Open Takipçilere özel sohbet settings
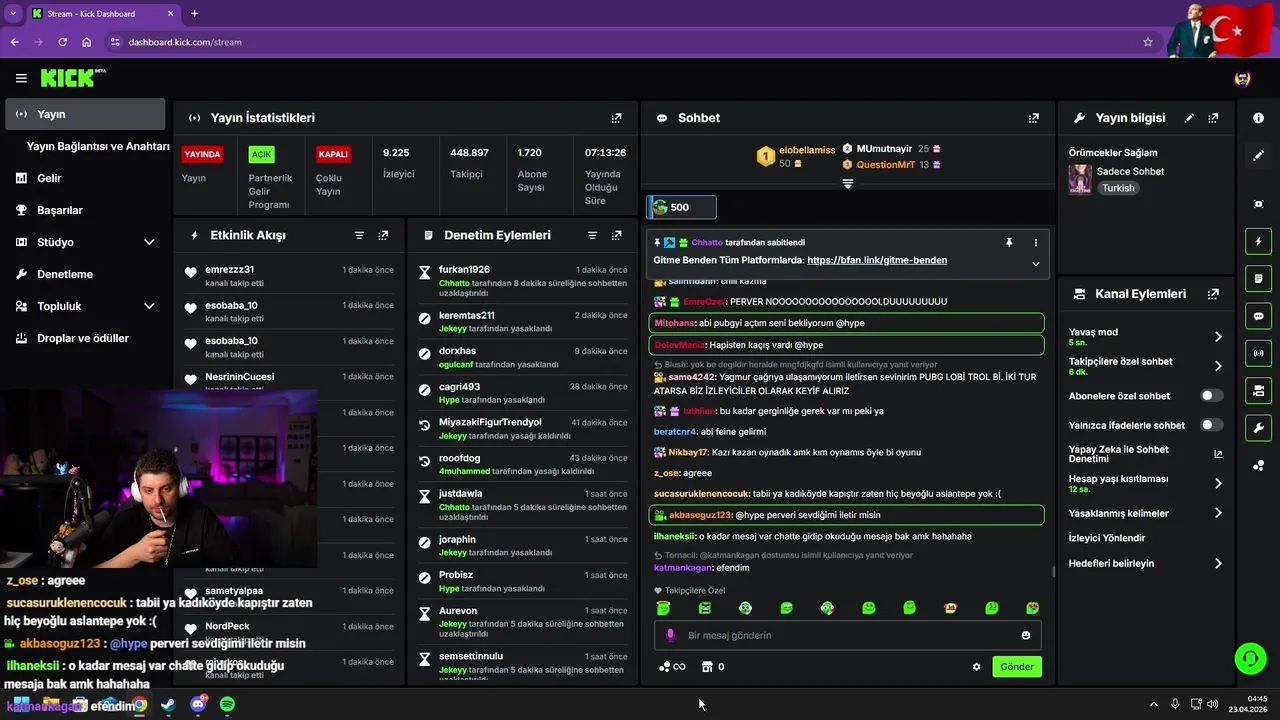Screen dimensions: 1280x720 [1145, 366]
